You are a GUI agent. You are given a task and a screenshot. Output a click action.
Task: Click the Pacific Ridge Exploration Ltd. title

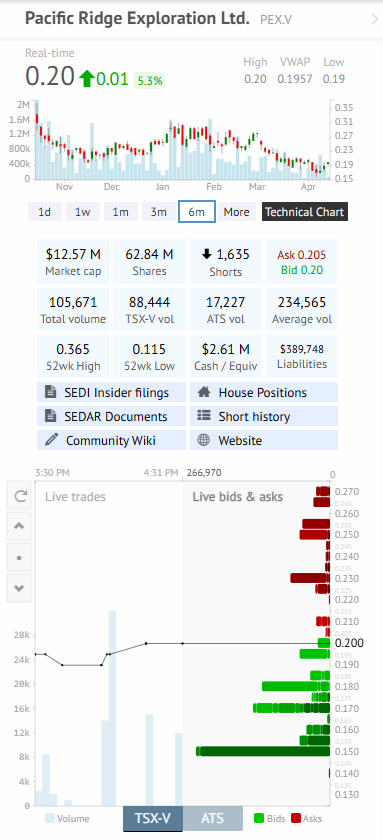click(x=138, y=19)
